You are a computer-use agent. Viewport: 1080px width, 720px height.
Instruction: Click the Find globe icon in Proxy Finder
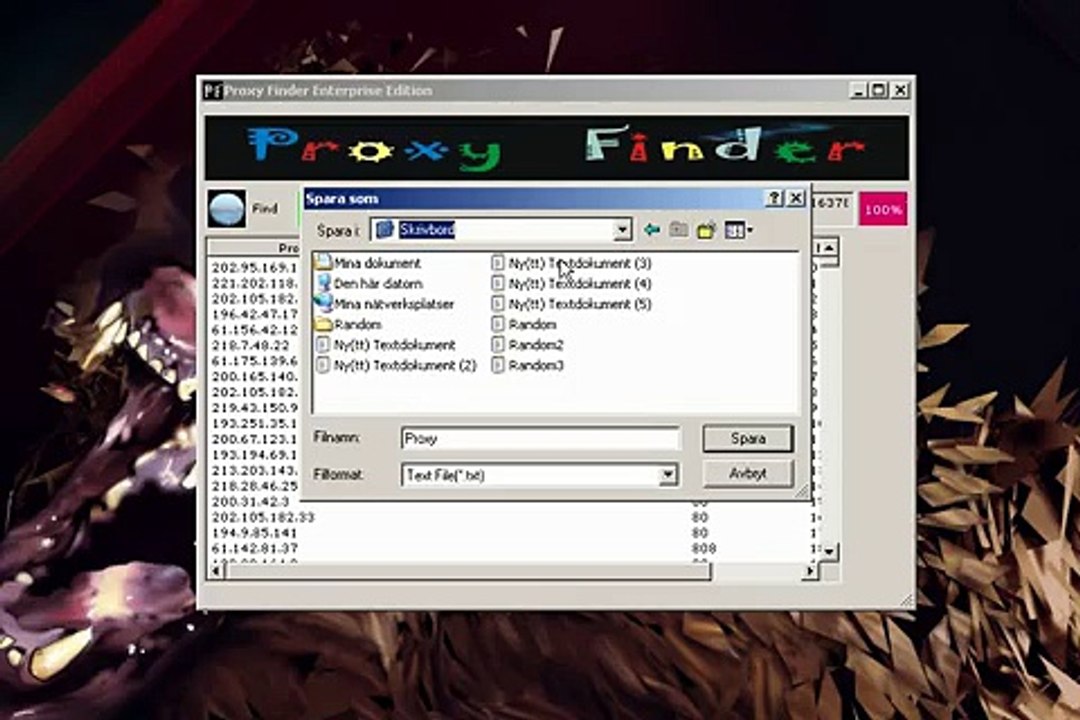(x=227, y=209)
